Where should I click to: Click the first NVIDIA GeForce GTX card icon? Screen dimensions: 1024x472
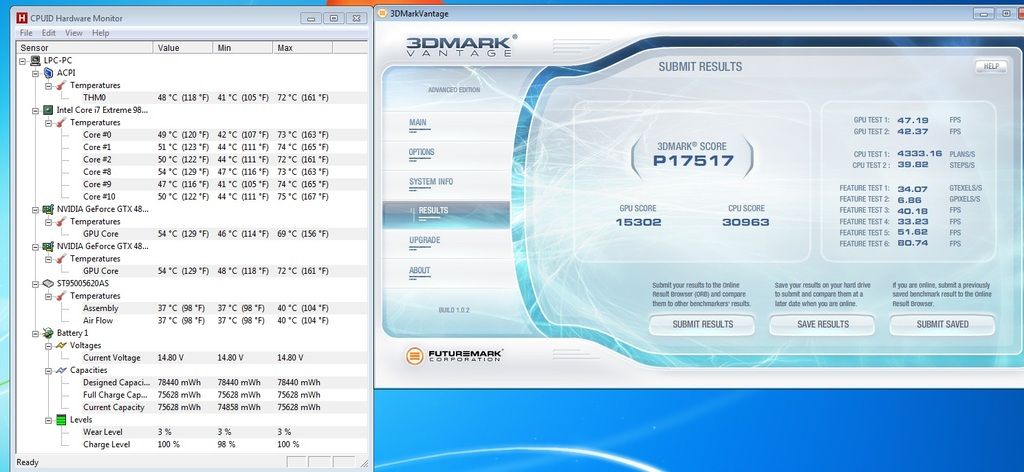point(48,209)
